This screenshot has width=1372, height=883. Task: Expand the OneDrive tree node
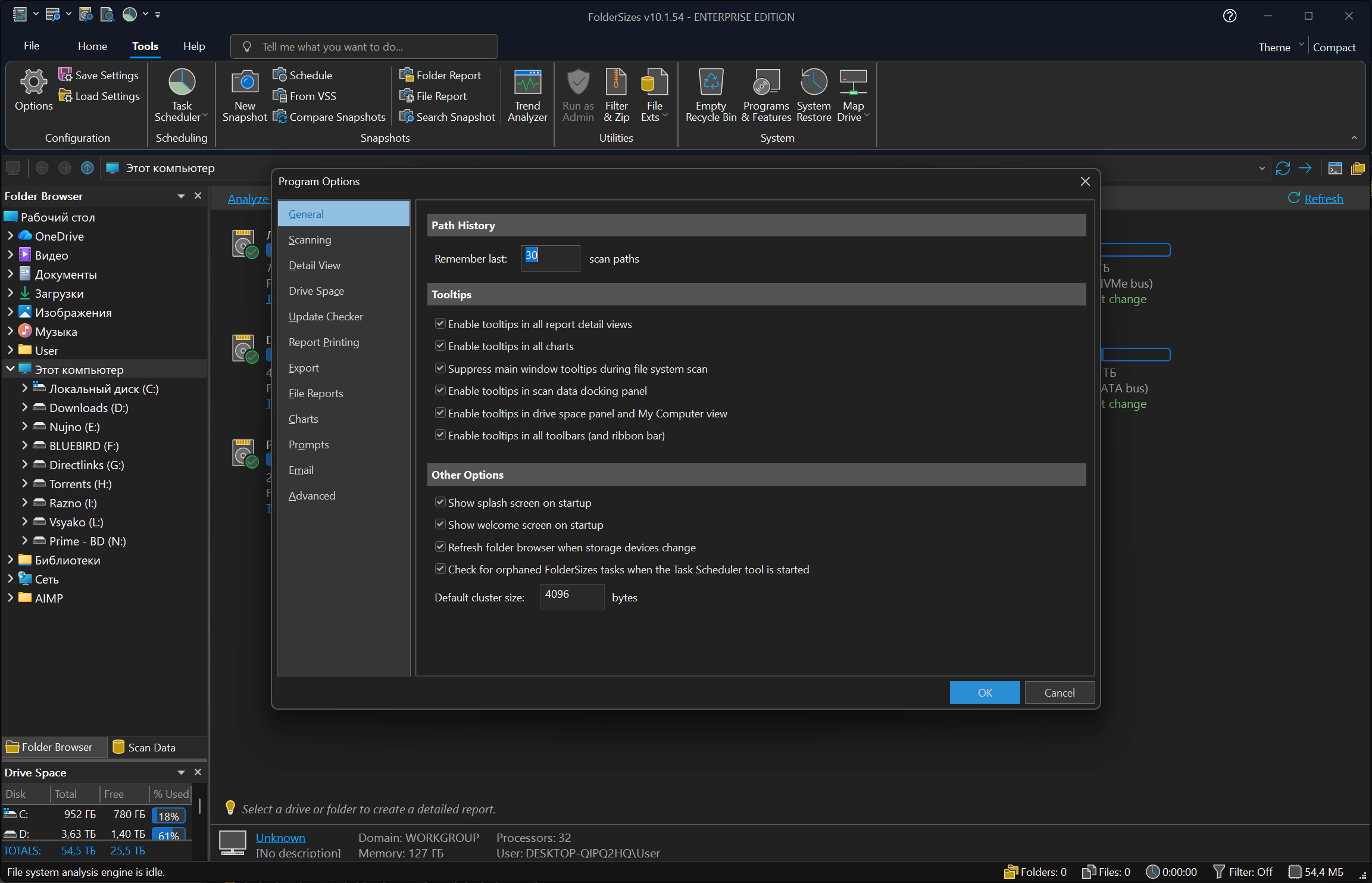10,236
